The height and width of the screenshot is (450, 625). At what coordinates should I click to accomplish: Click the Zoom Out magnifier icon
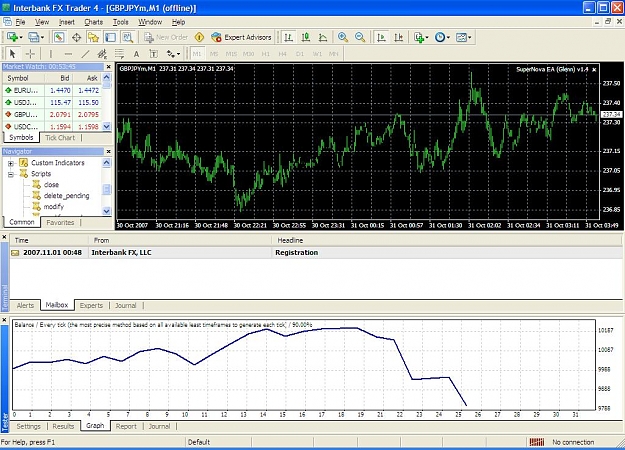360,37
